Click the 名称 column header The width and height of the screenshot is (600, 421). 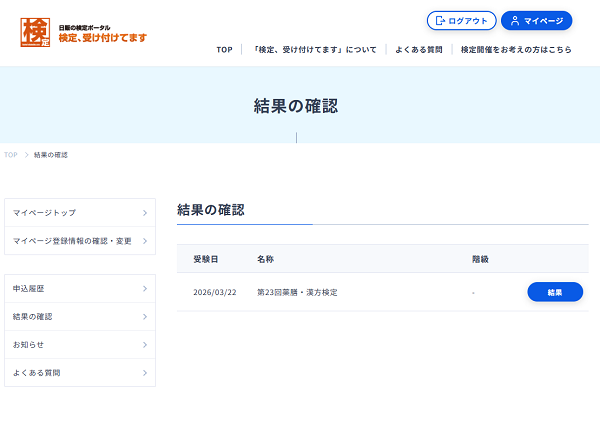coord(265,259)
